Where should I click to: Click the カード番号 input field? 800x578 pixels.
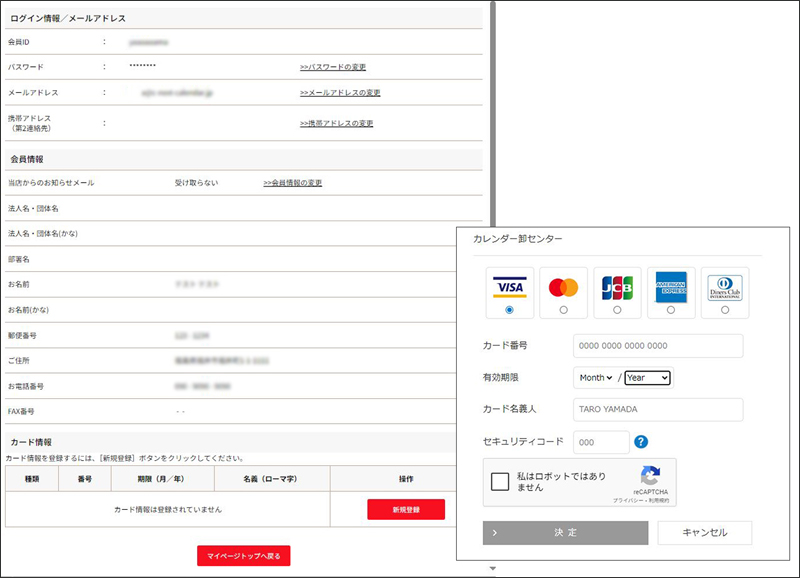point(658,346)
